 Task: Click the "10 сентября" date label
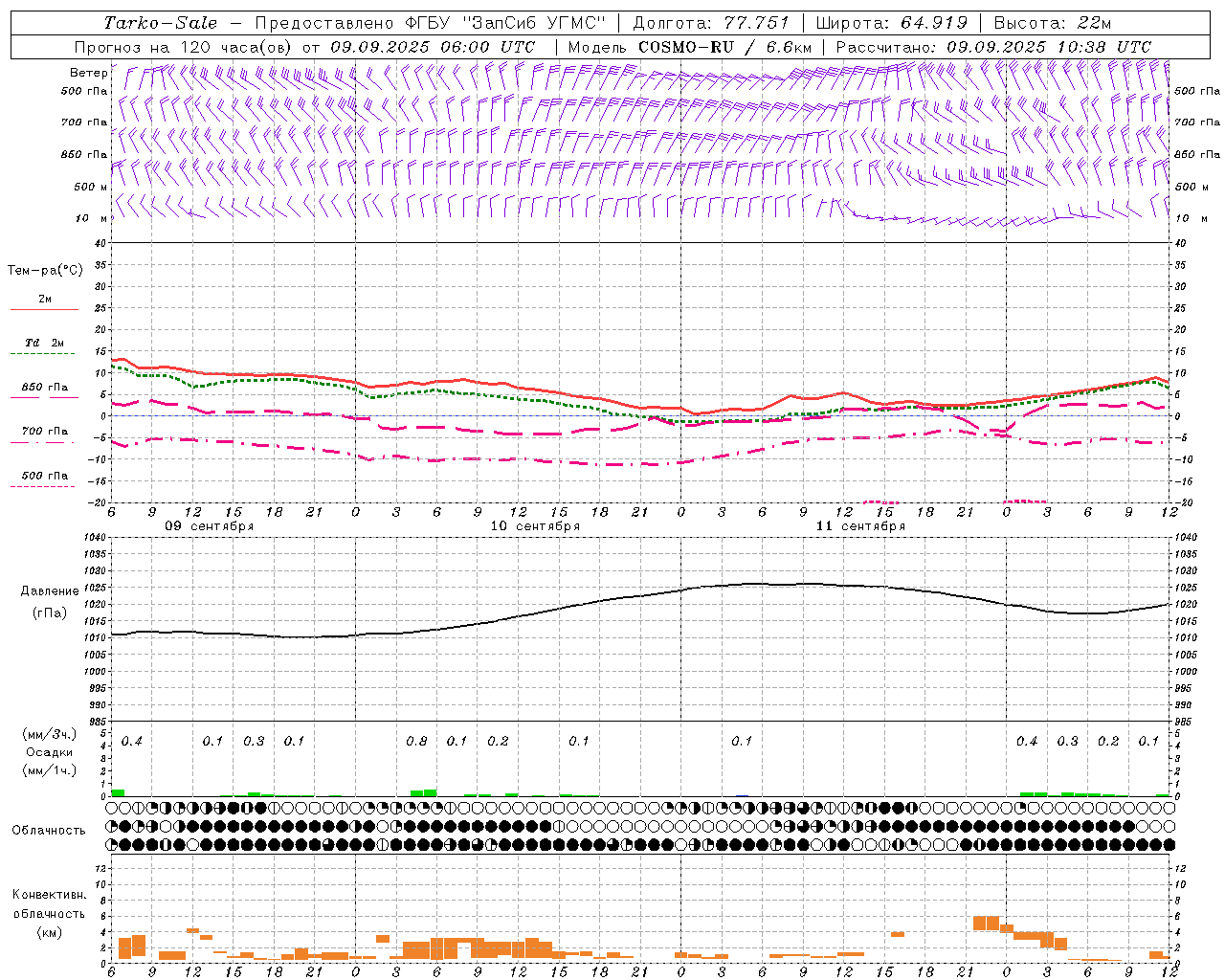535,526
